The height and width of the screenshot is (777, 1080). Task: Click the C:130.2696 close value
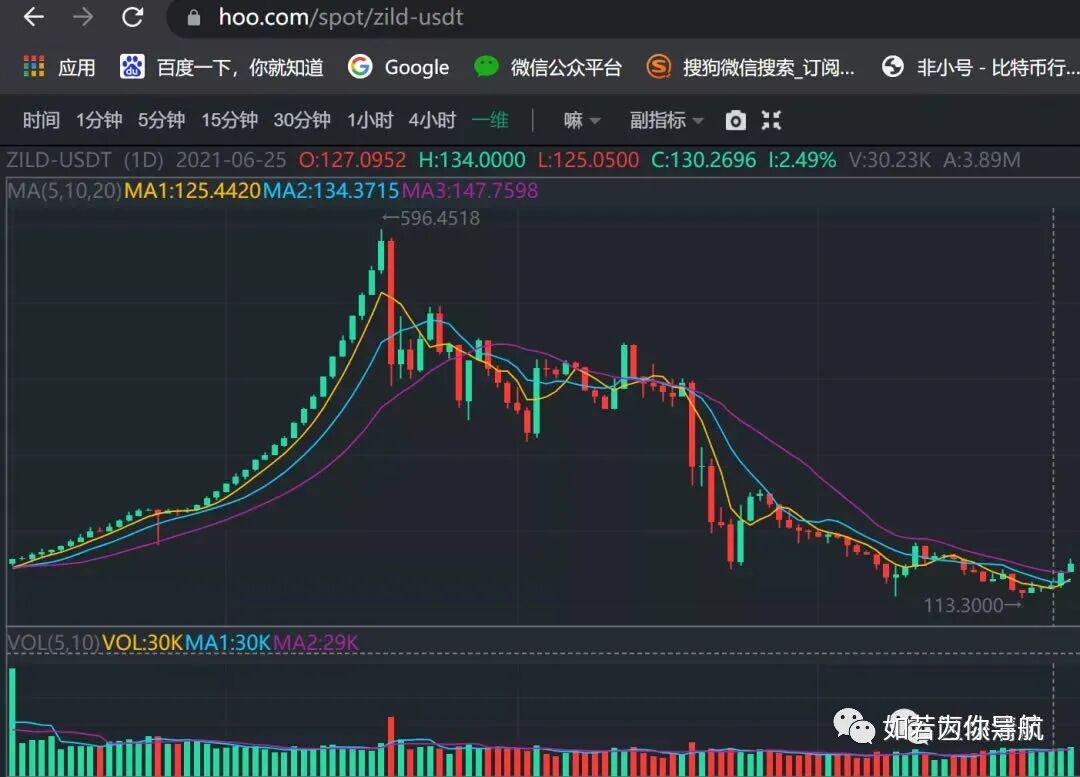tap(703, 160)
